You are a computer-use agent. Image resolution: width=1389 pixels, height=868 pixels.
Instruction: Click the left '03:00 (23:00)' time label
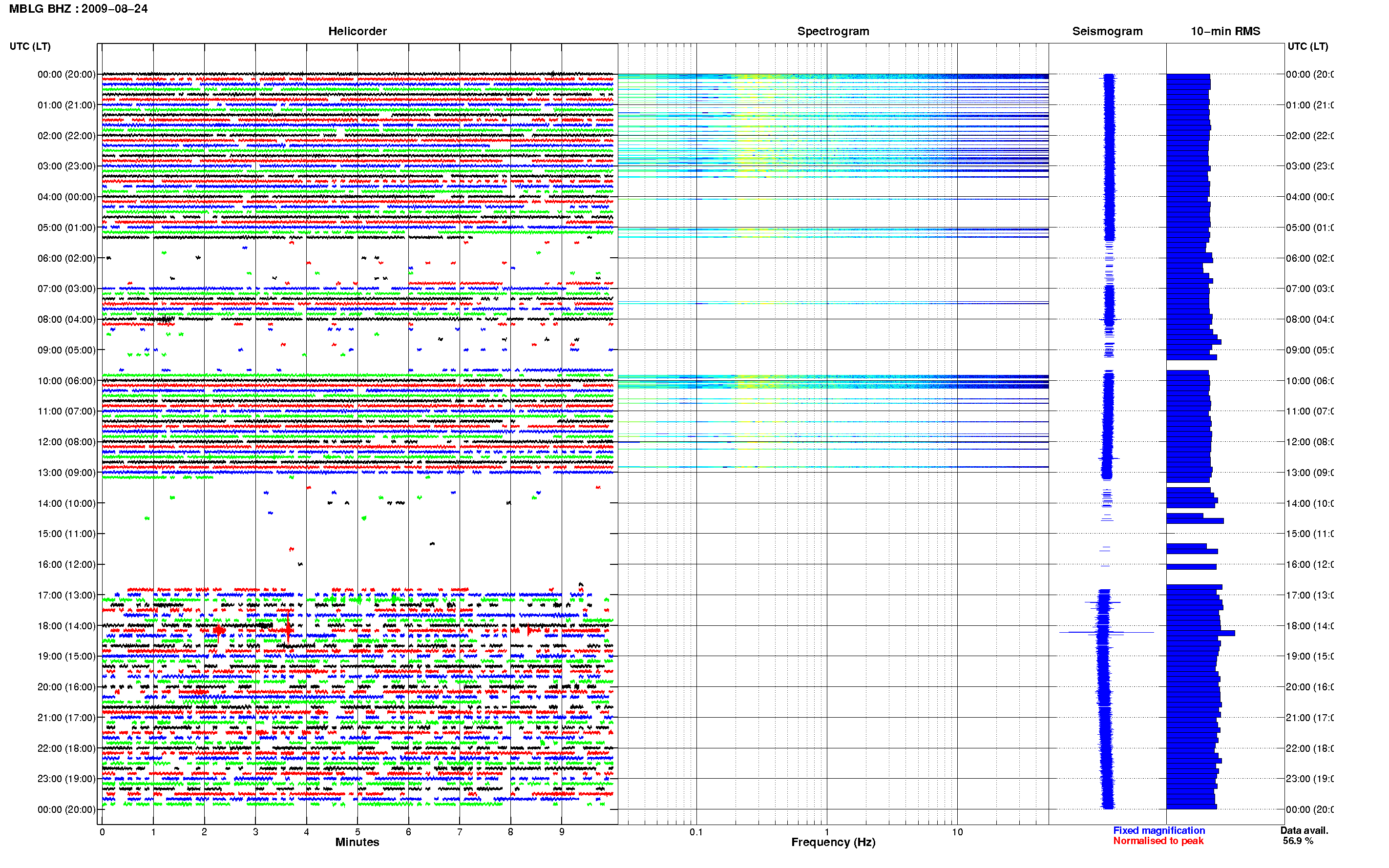coord(66,166)
